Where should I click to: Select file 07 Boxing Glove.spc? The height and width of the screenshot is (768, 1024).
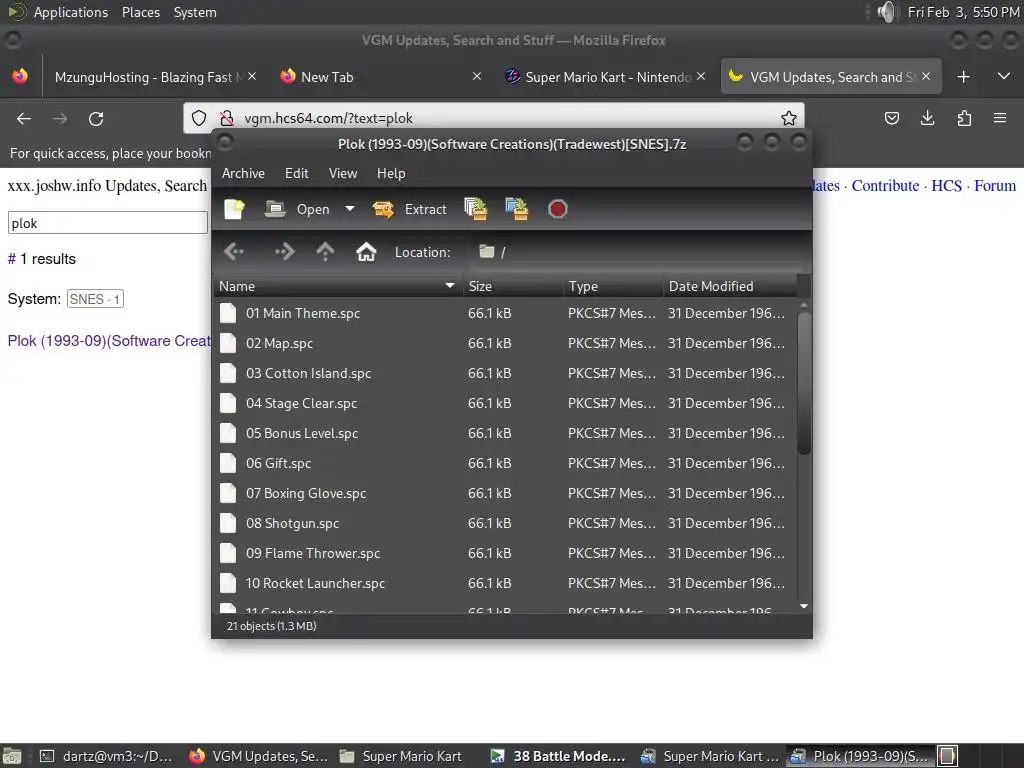click(x=504, y=494)
